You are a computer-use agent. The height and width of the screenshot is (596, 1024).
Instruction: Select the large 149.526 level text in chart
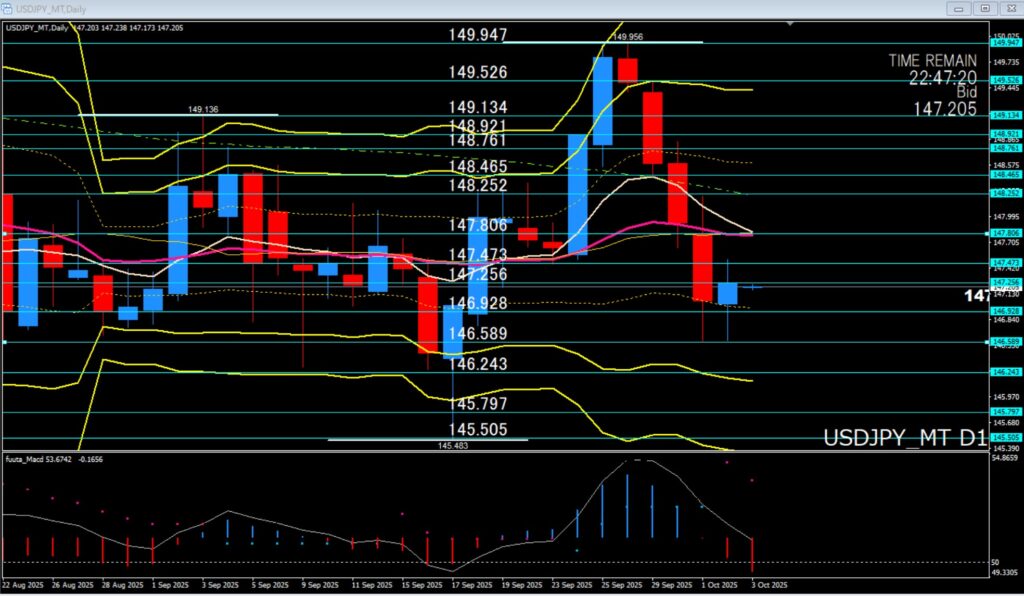478,72
